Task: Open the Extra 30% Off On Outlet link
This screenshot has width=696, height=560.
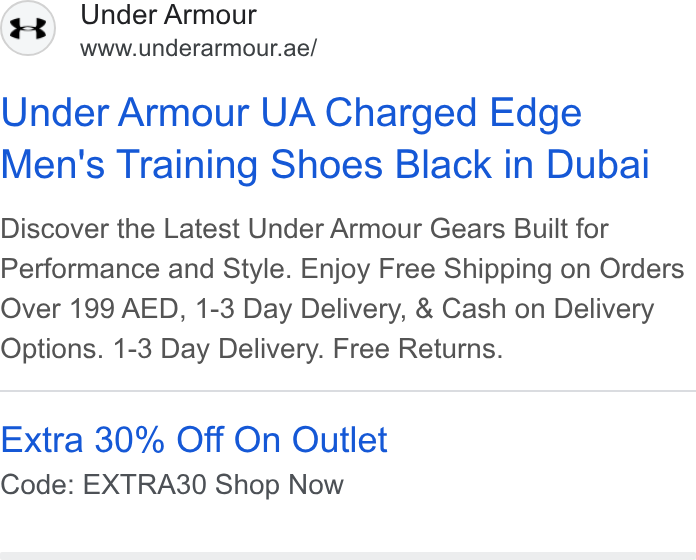Action: tap(194, 440)
